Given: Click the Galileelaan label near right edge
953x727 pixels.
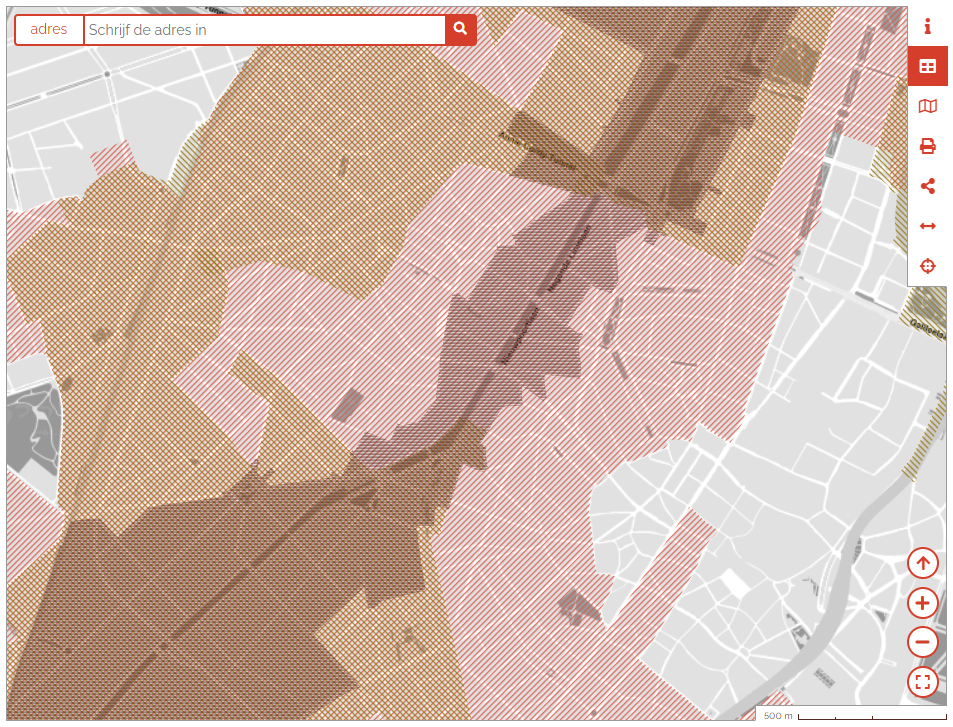Looking at the screenshot, I should [928, 325].
